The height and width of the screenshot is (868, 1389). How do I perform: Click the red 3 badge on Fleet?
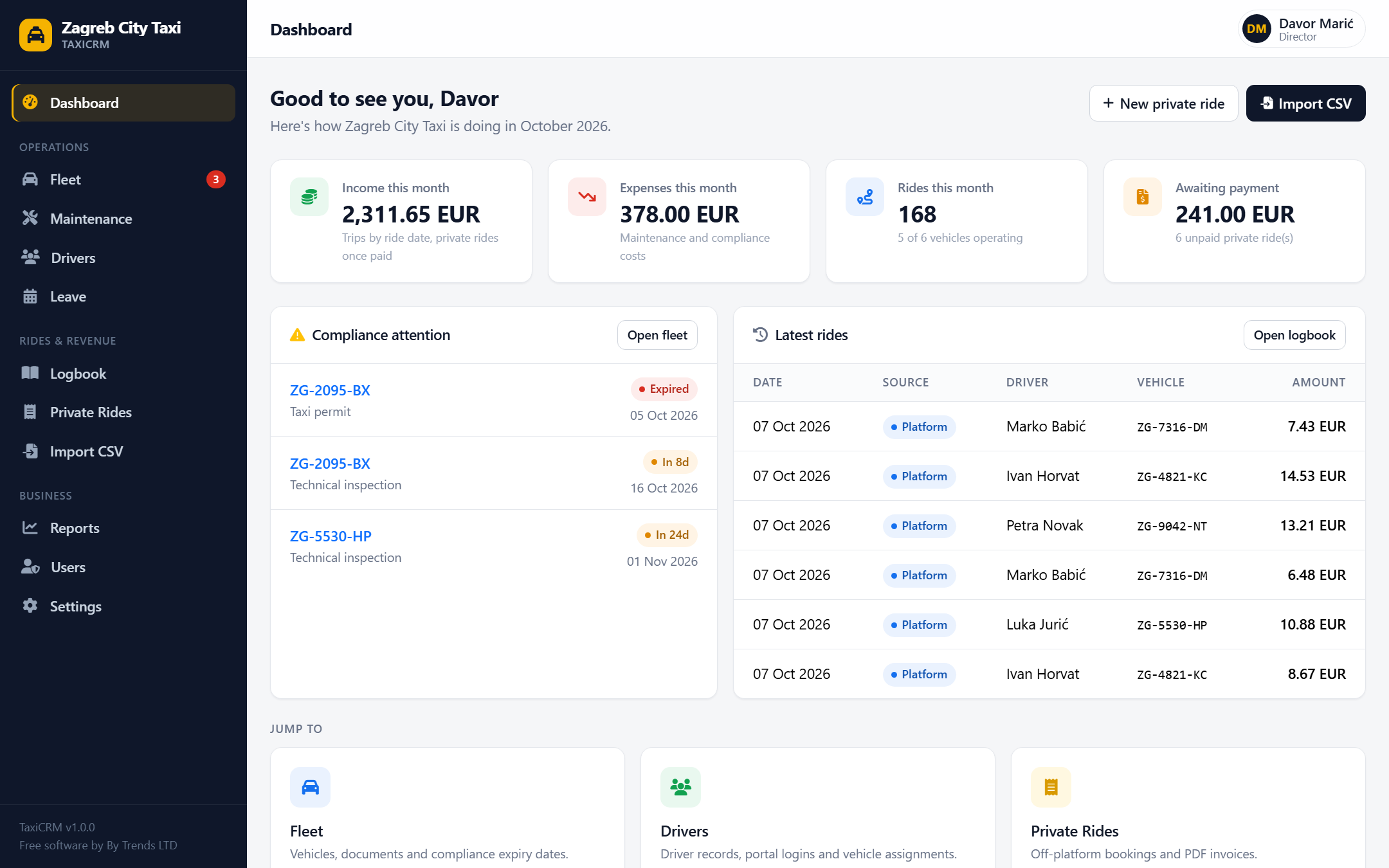[216, 179]
